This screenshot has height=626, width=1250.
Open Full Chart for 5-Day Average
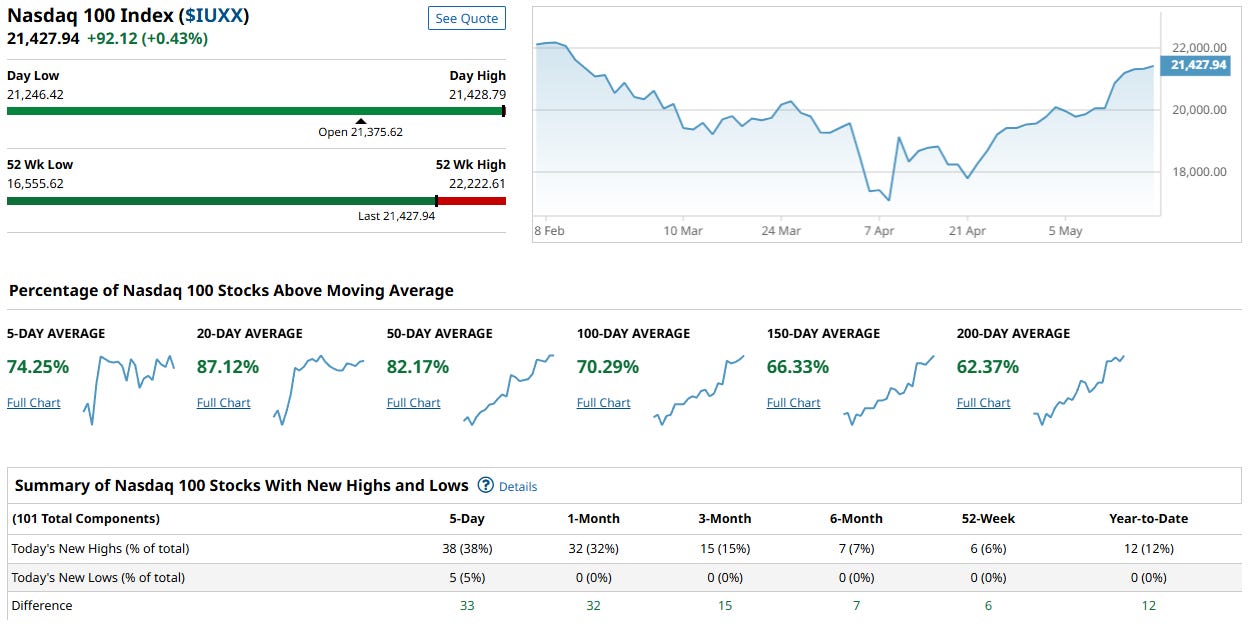pyautogui.click(x=34, y=403)
